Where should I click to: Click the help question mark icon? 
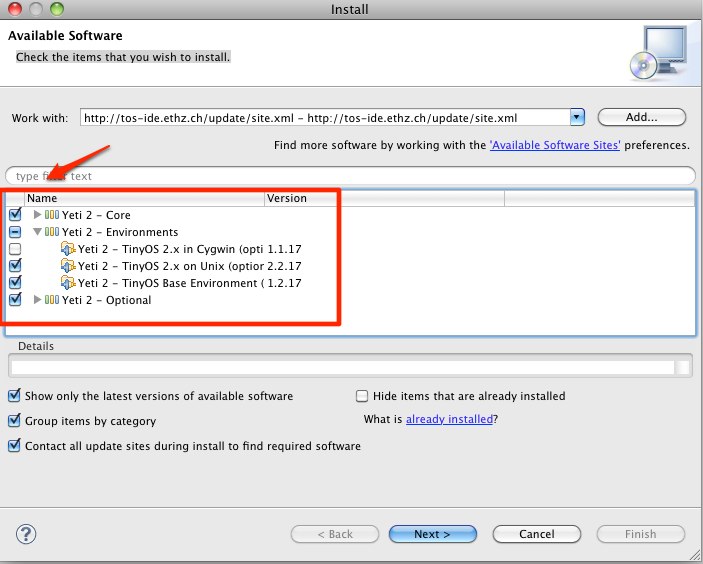tap(26, 534)
